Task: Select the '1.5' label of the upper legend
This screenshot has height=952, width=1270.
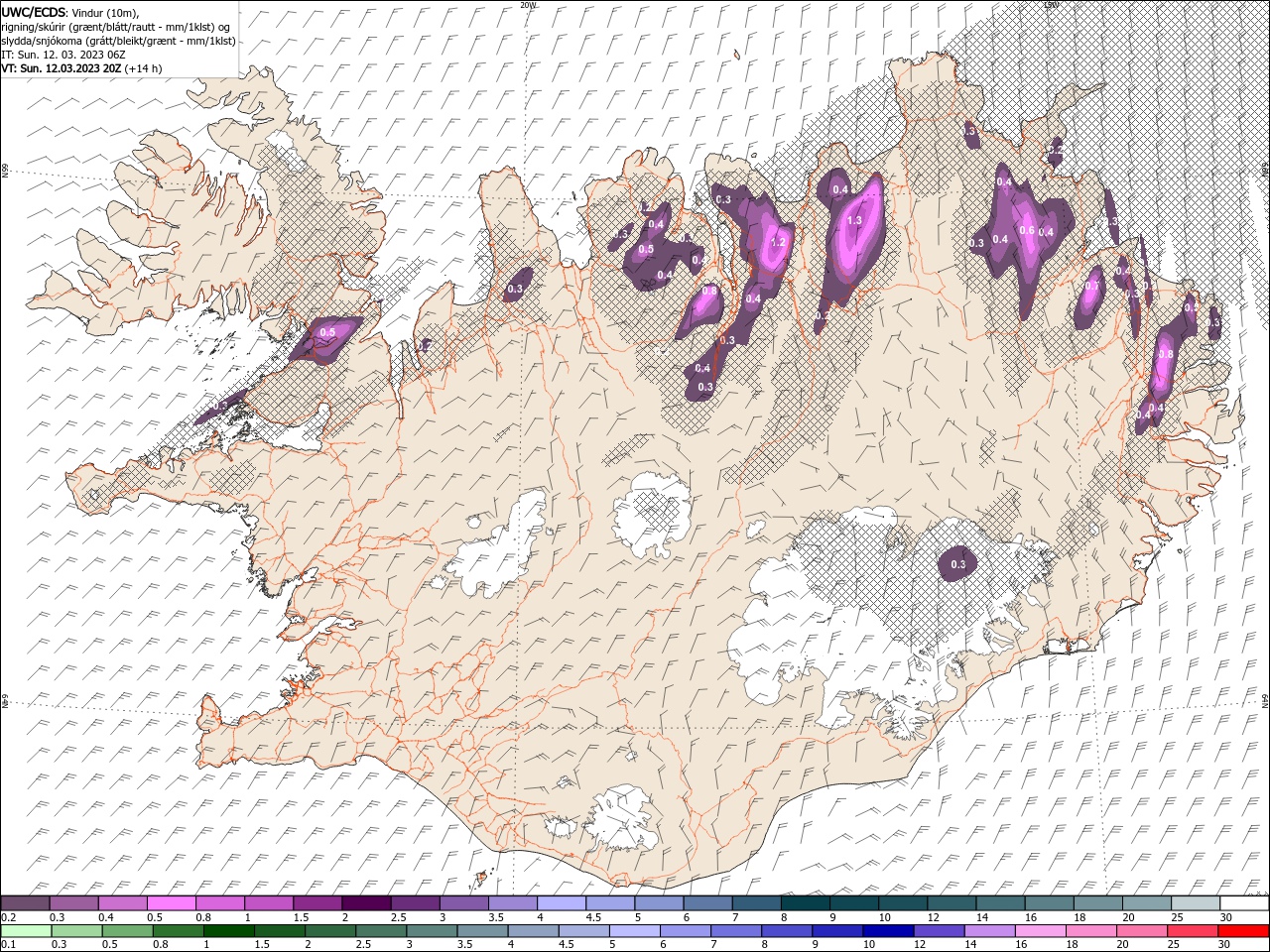Action: [301, 917]
